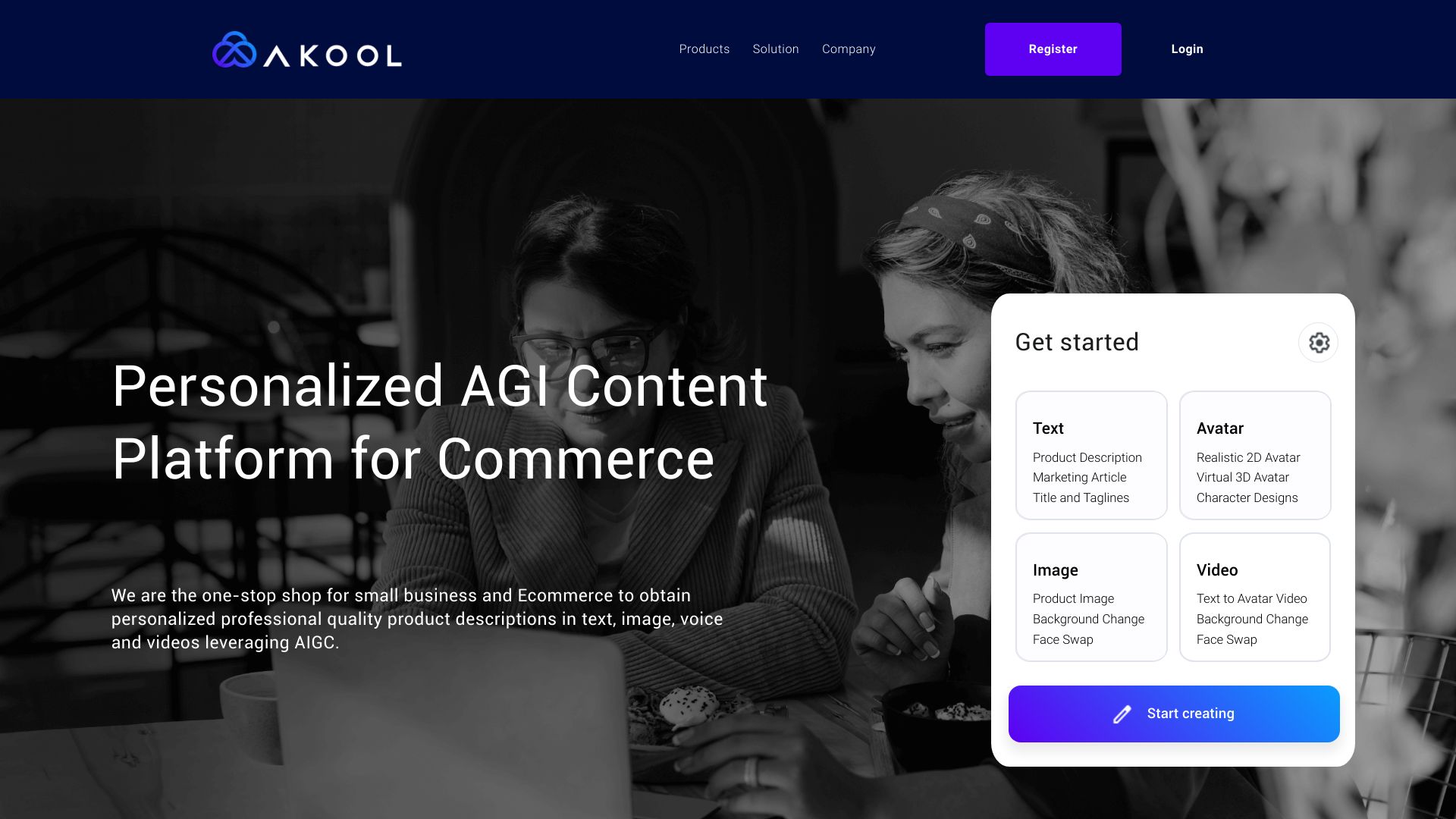The height and width of the screenshot is (819, 1456).
Task: Open the Company dropdown menu
Action: tap(849, 49)
